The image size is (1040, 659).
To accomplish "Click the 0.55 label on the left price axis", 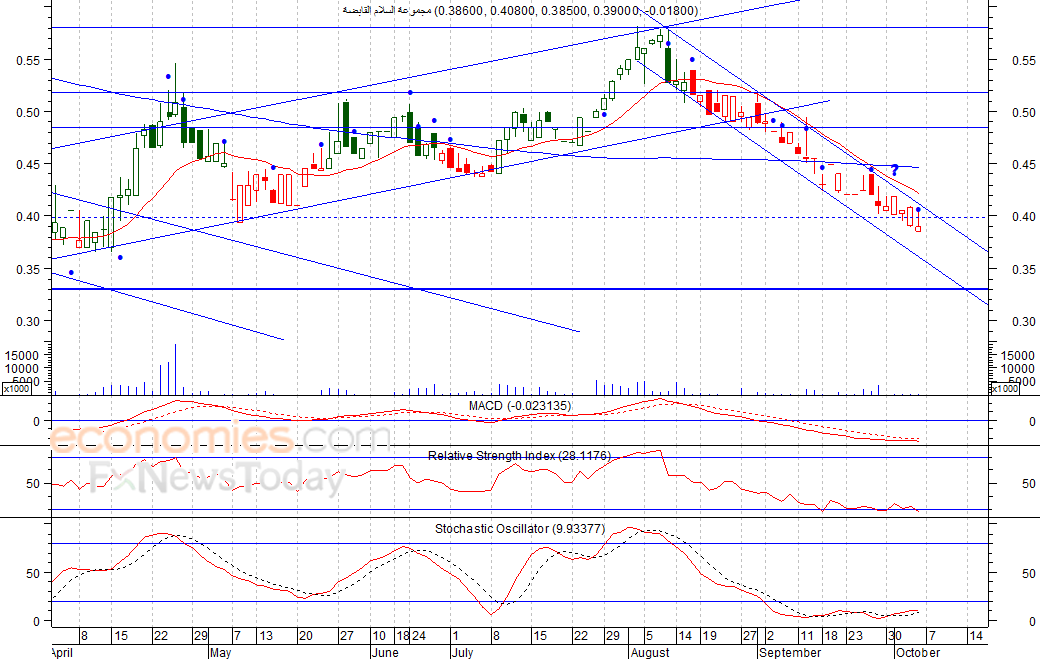I will coord(28,60).
